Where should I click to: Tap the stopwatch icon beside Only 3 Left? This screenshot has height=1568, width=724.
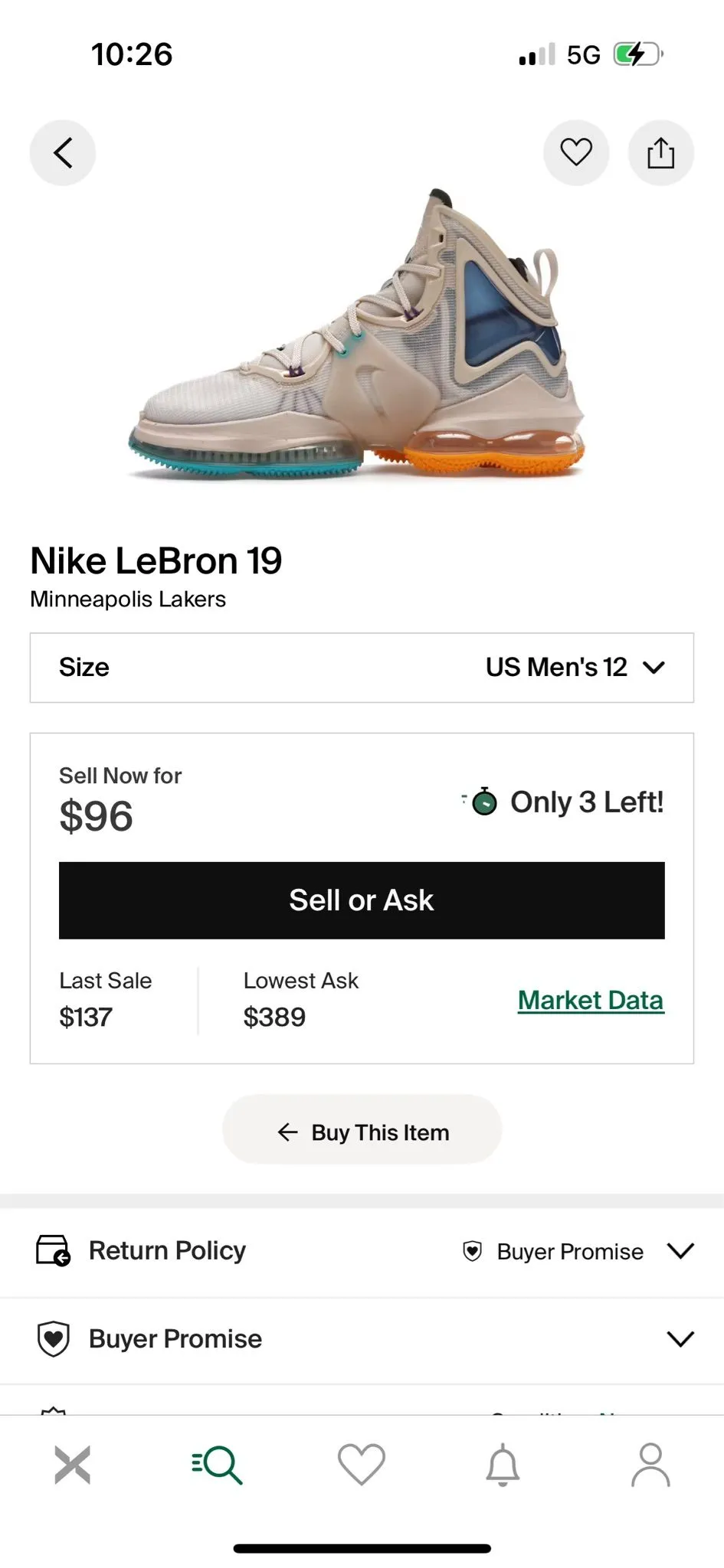click(483, 802)
